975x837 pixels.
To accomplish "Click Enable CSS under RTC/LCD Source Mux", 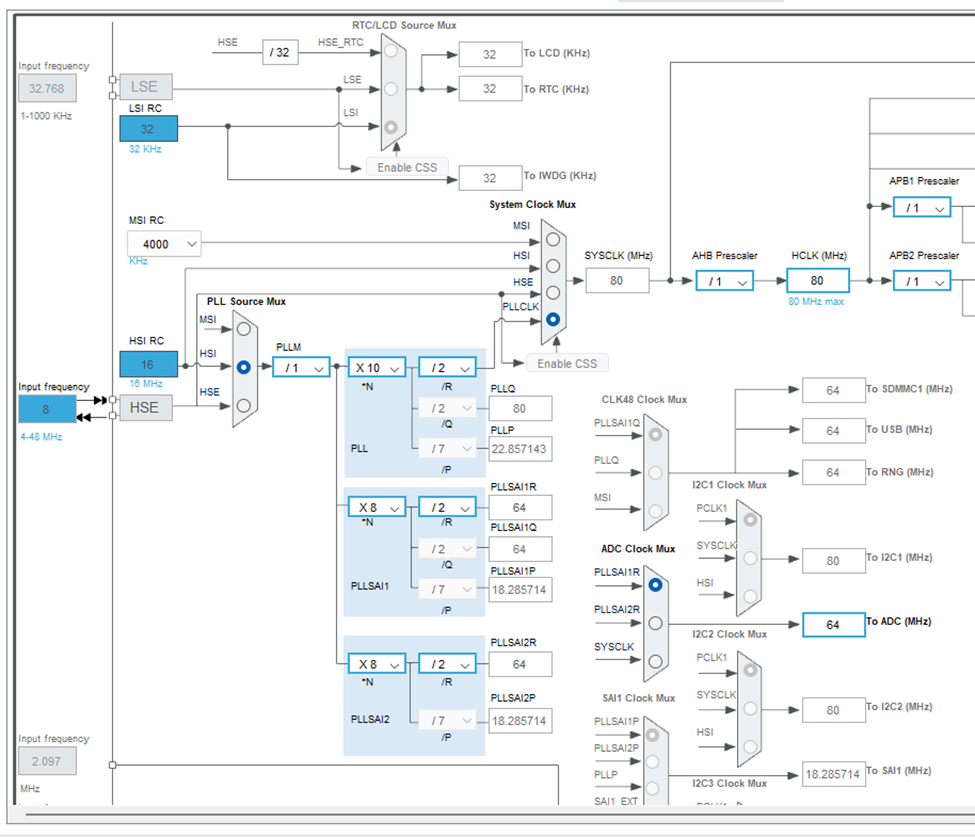I will 407,167.
